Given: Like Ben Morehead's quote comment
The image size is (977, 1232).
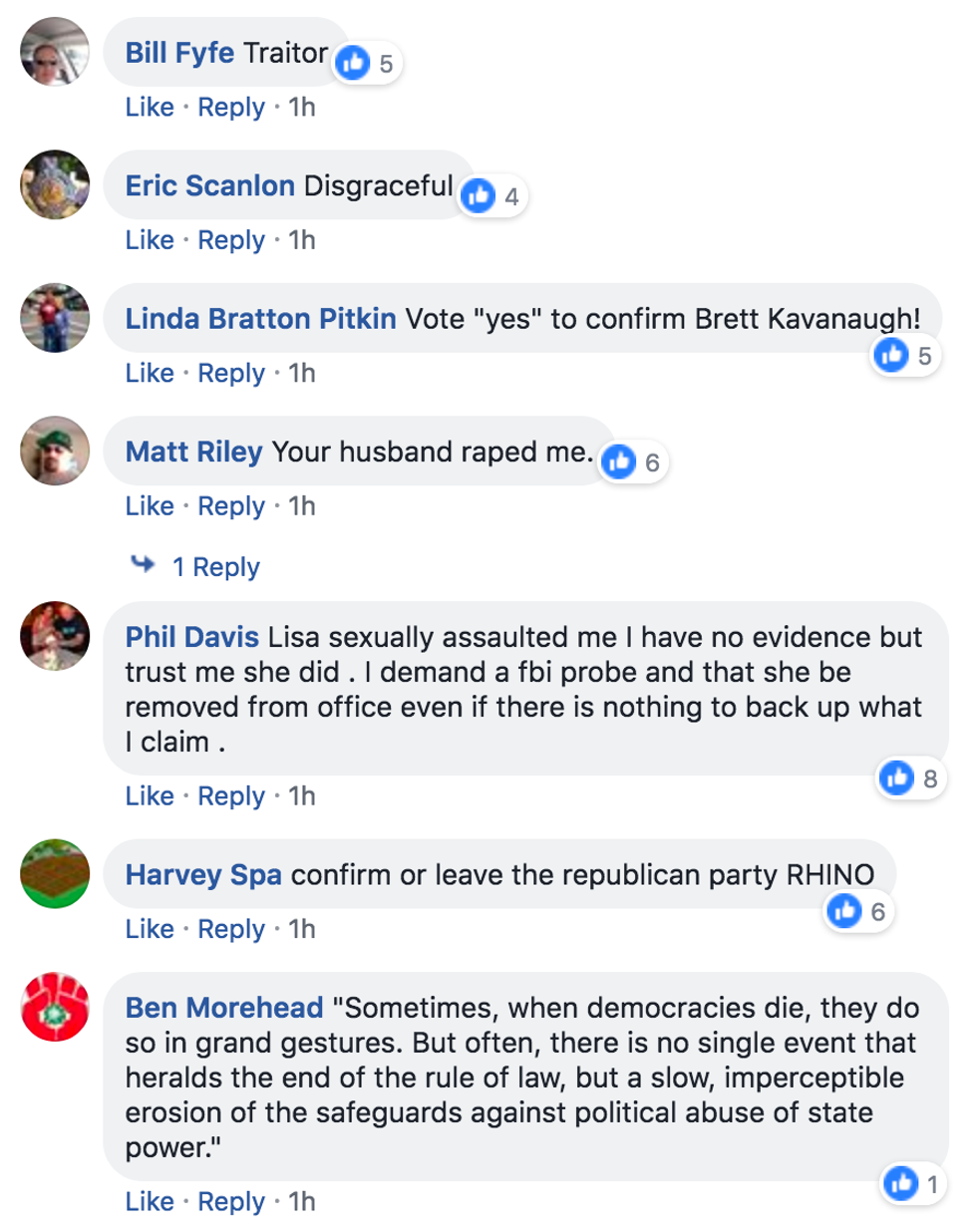Looking at the screenshot, I should point(149,1201).
